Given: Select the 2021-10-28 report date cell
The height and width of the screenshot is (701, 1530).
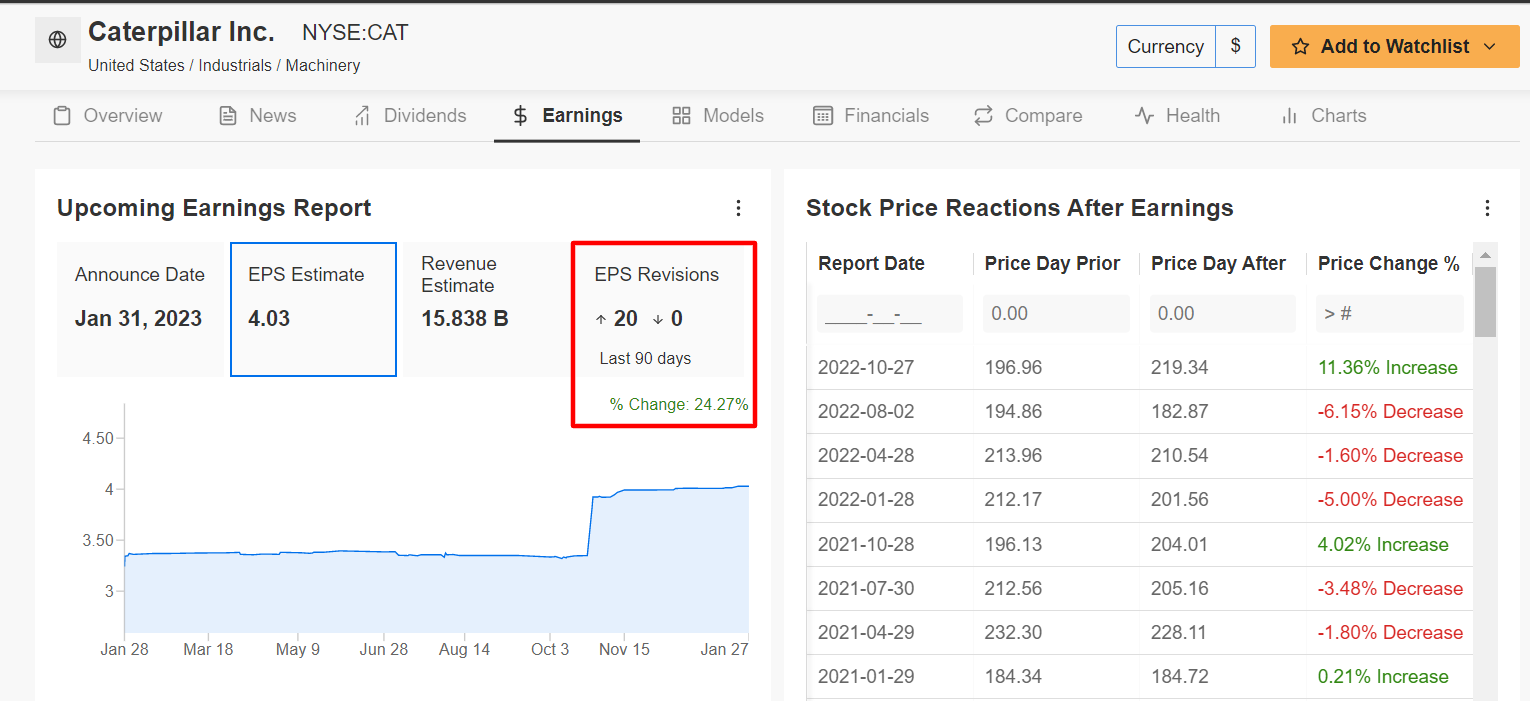Looking at the screenshot, I should (x=866, y=545).
